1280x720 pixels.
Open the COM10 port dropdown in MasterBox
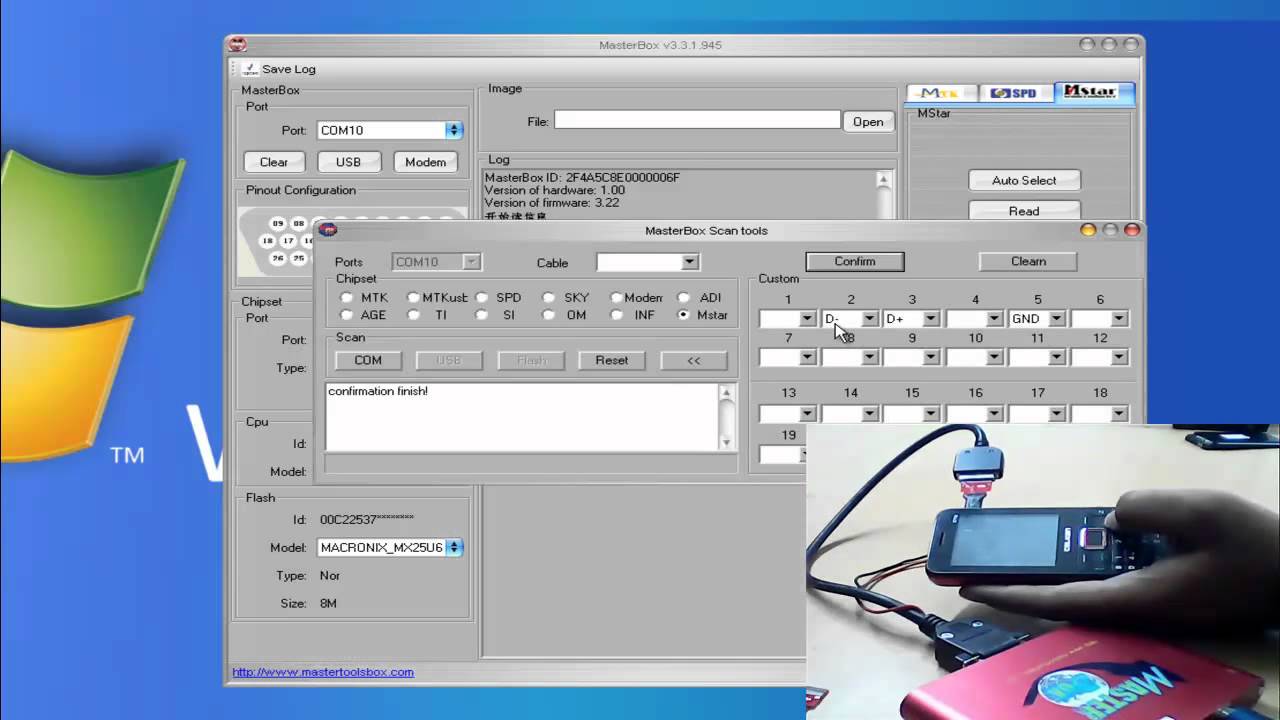[x=453, y=130]
